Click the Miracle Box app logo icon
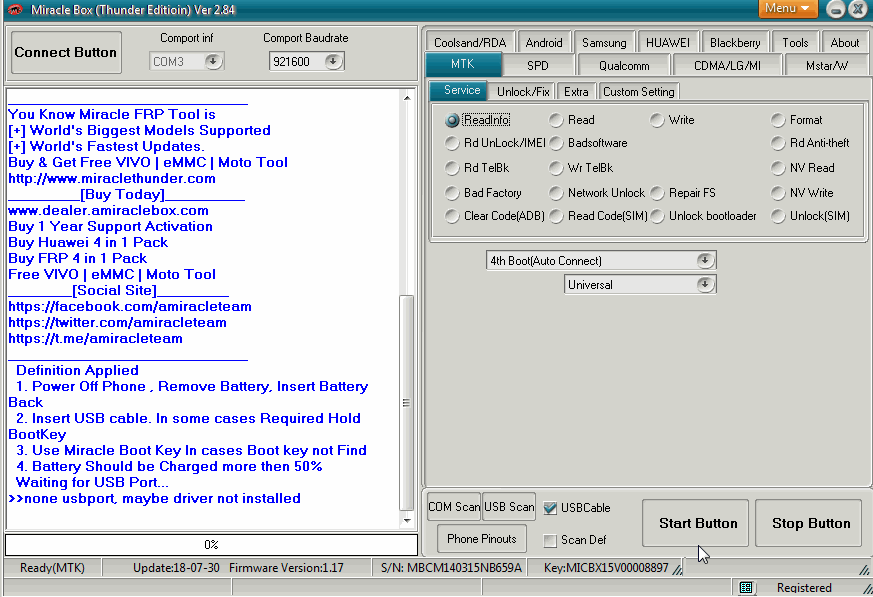 click(x=14, y=9)
